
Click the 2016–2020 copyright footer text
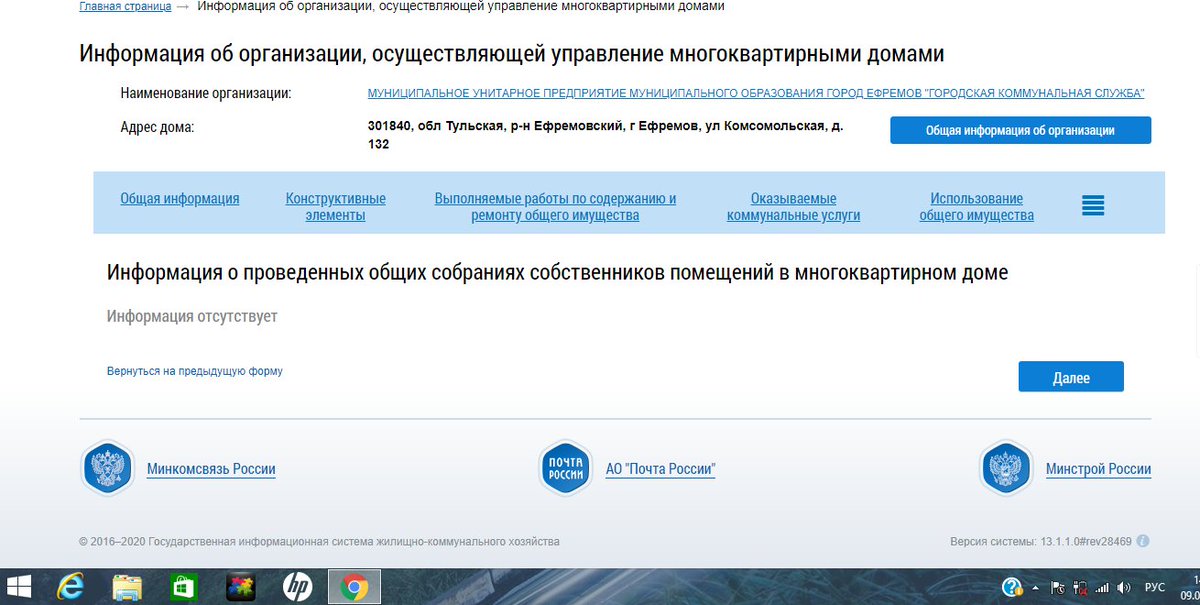[x=319, y=541]
